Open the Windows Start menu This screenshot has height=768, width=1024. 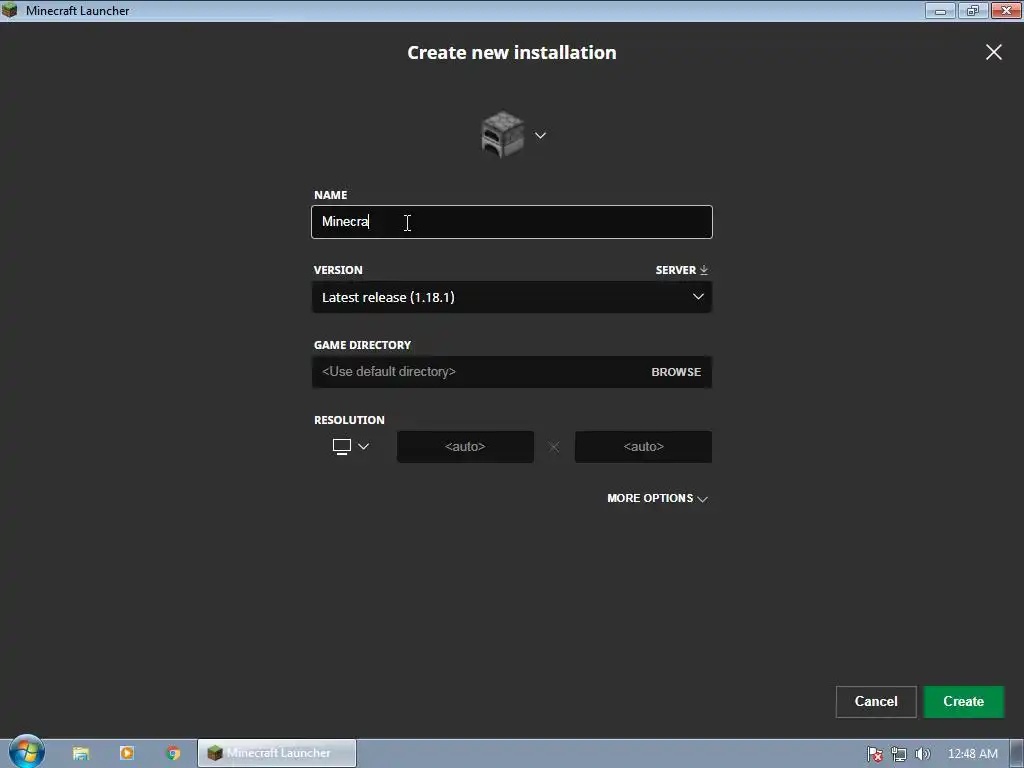tap(27, 752)
